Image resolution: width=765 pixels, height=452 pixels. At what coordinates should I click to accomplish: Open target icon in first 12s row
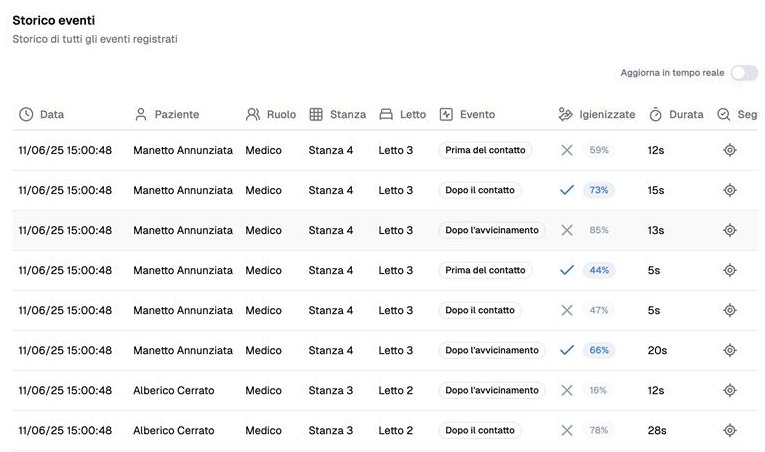[x=729, y=150]
